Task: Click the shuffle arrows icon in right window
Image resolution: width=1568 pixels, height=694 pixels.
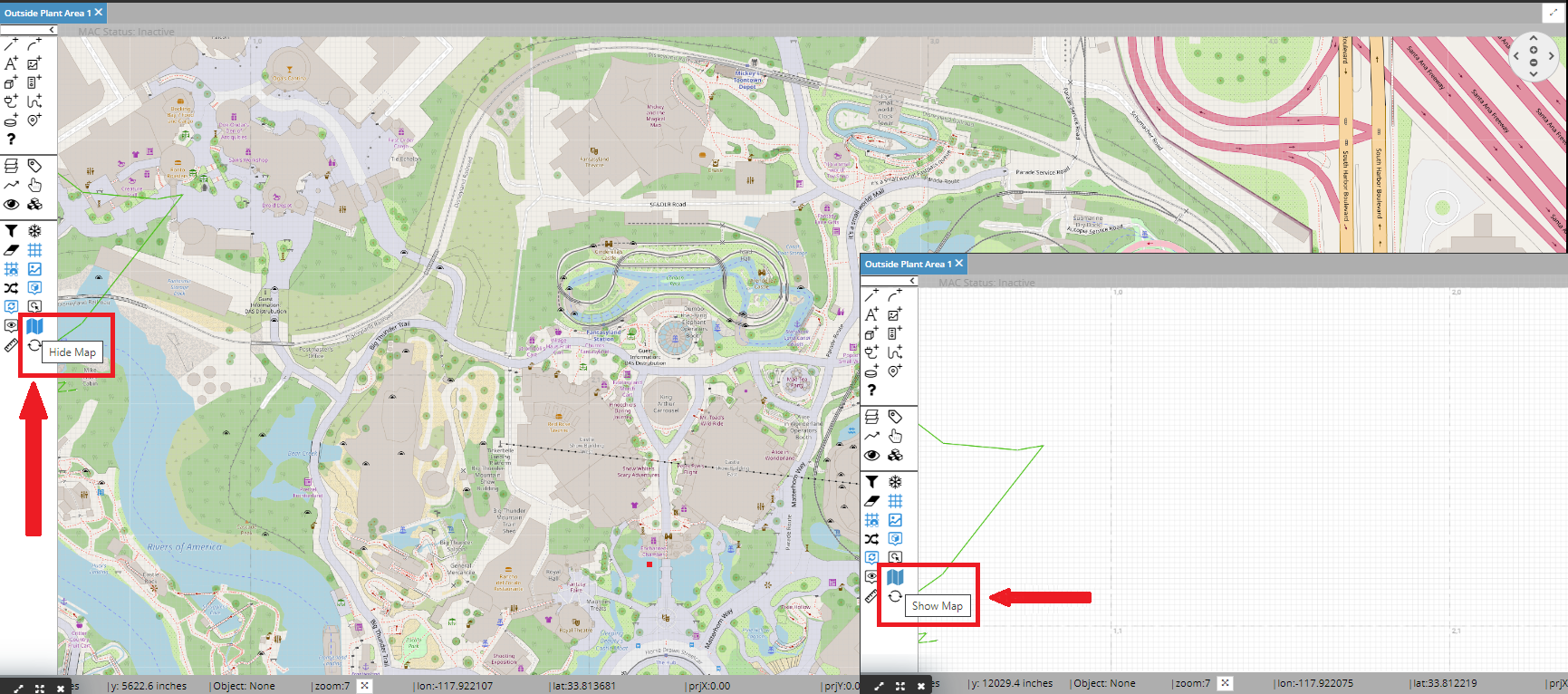Action: click(x=871, y=539)
